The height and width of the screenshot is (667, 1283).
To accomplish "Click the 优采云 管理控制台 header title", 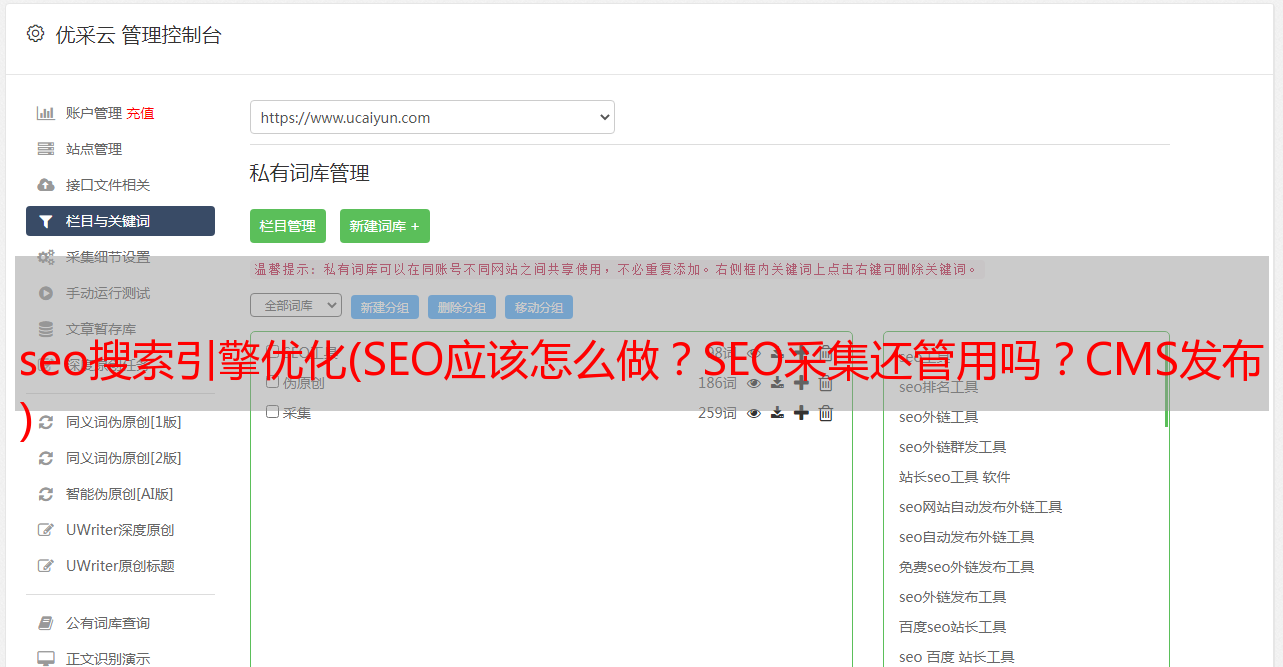I will click(x=138, y=35).
